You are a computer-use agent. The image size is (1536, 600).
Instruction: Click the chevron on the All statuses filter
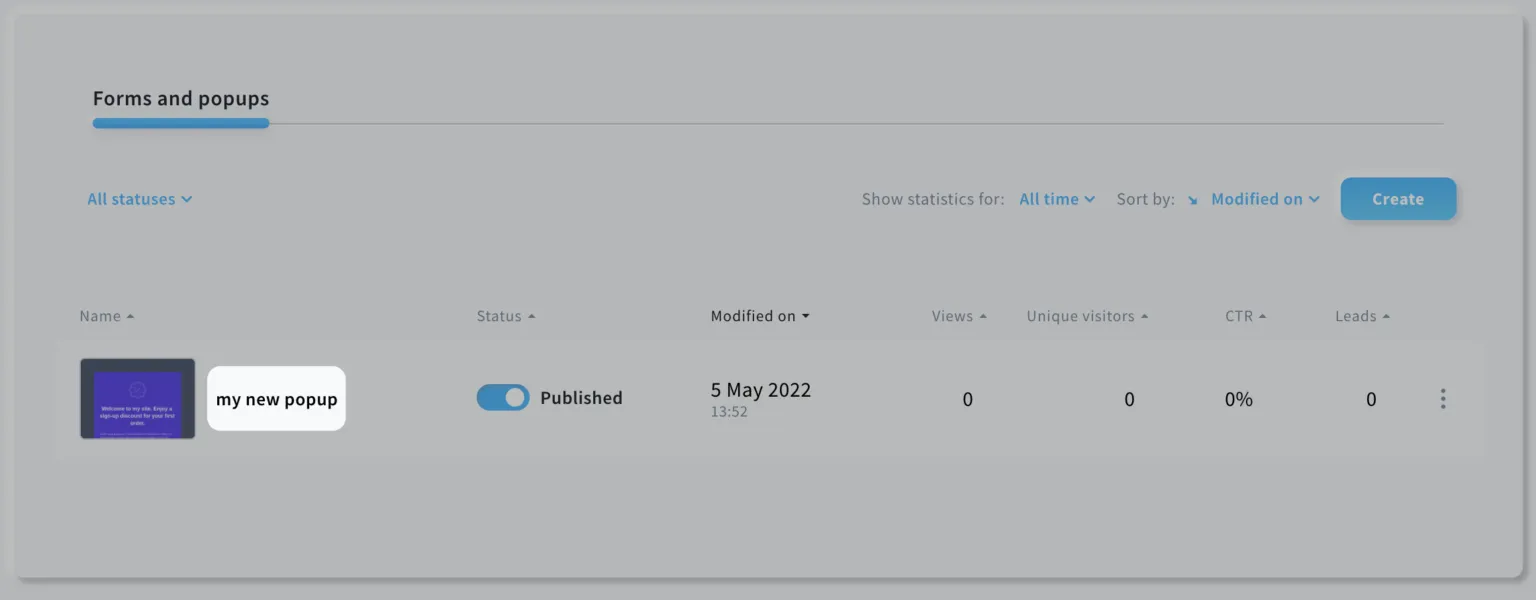click(186, 199)
